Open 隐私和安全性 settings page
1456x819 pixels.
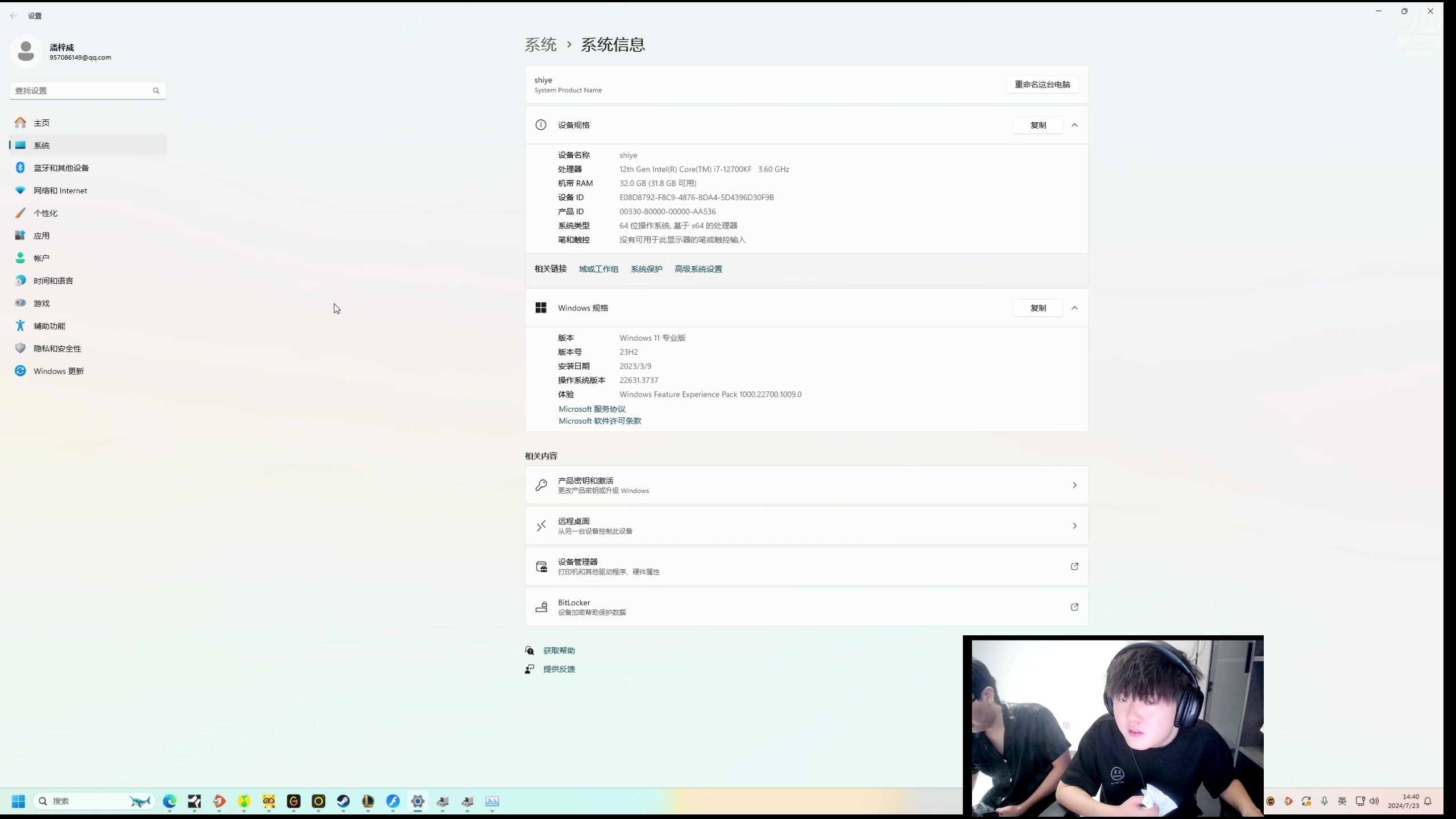(88, 348)
